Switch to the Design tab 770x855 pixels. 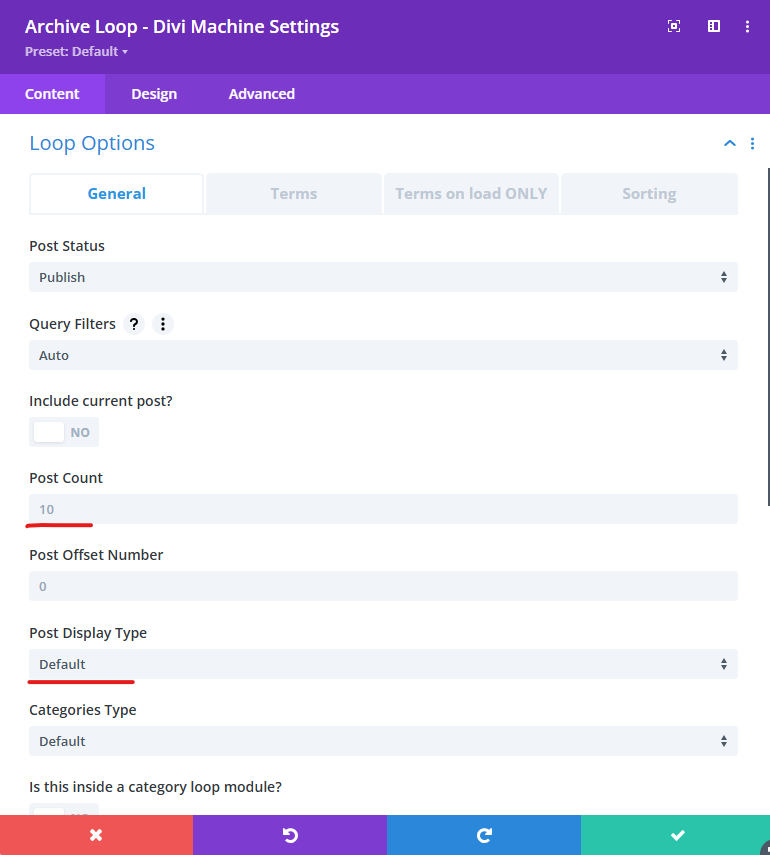tap(154, 94)
